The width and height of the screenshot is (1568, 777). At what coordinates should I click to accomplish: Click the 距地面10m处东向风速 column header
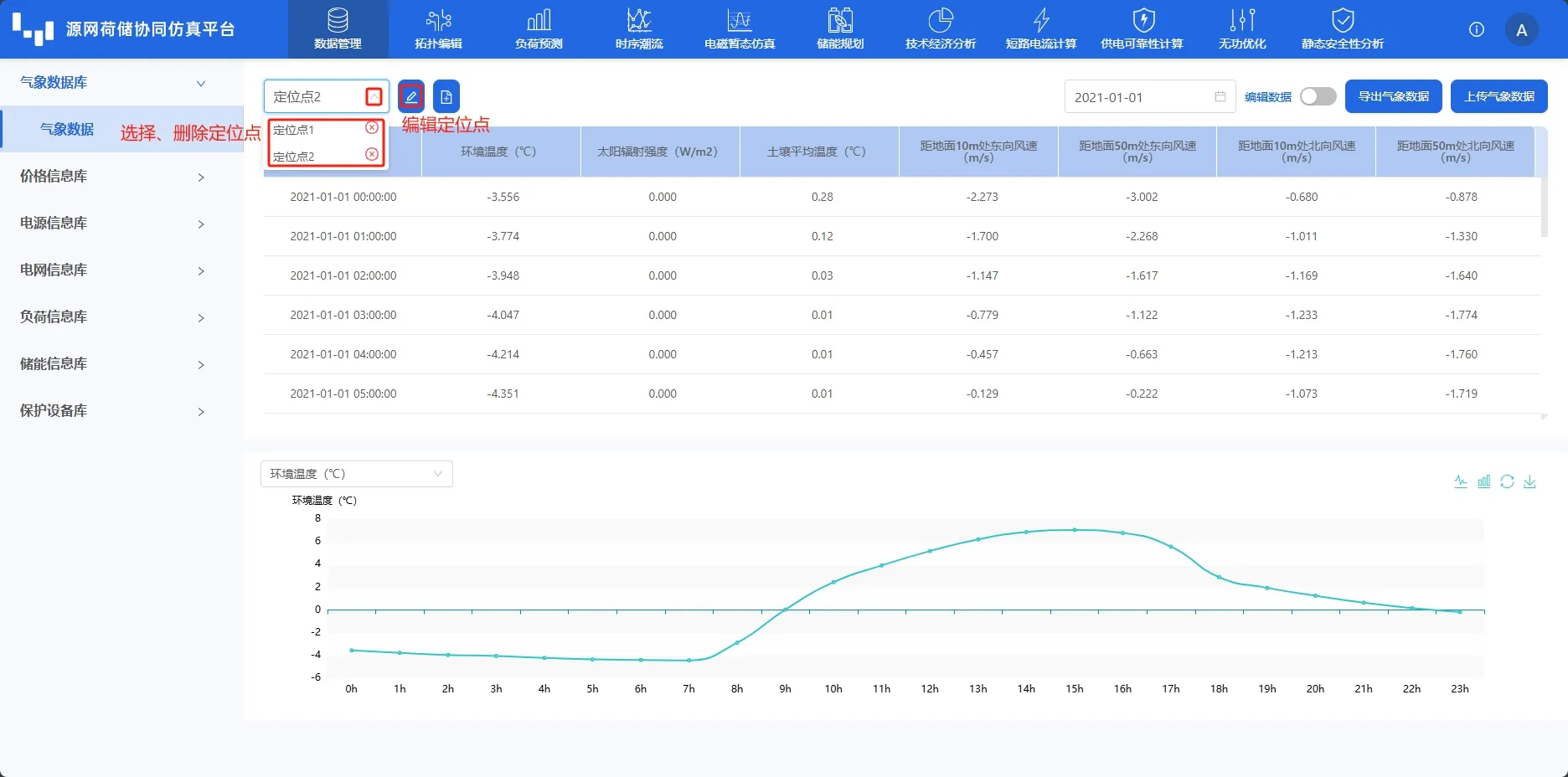coord(978,152)
